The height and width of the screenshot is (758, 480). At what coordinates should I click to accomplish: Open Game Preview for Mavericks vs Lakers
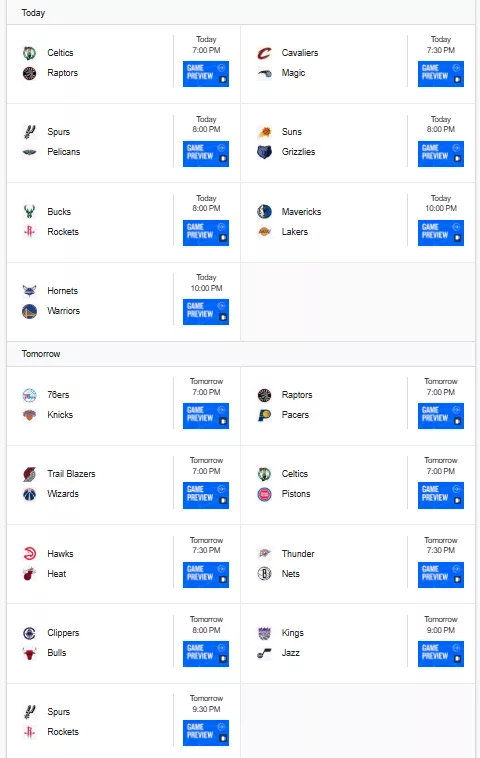[441, 233]
